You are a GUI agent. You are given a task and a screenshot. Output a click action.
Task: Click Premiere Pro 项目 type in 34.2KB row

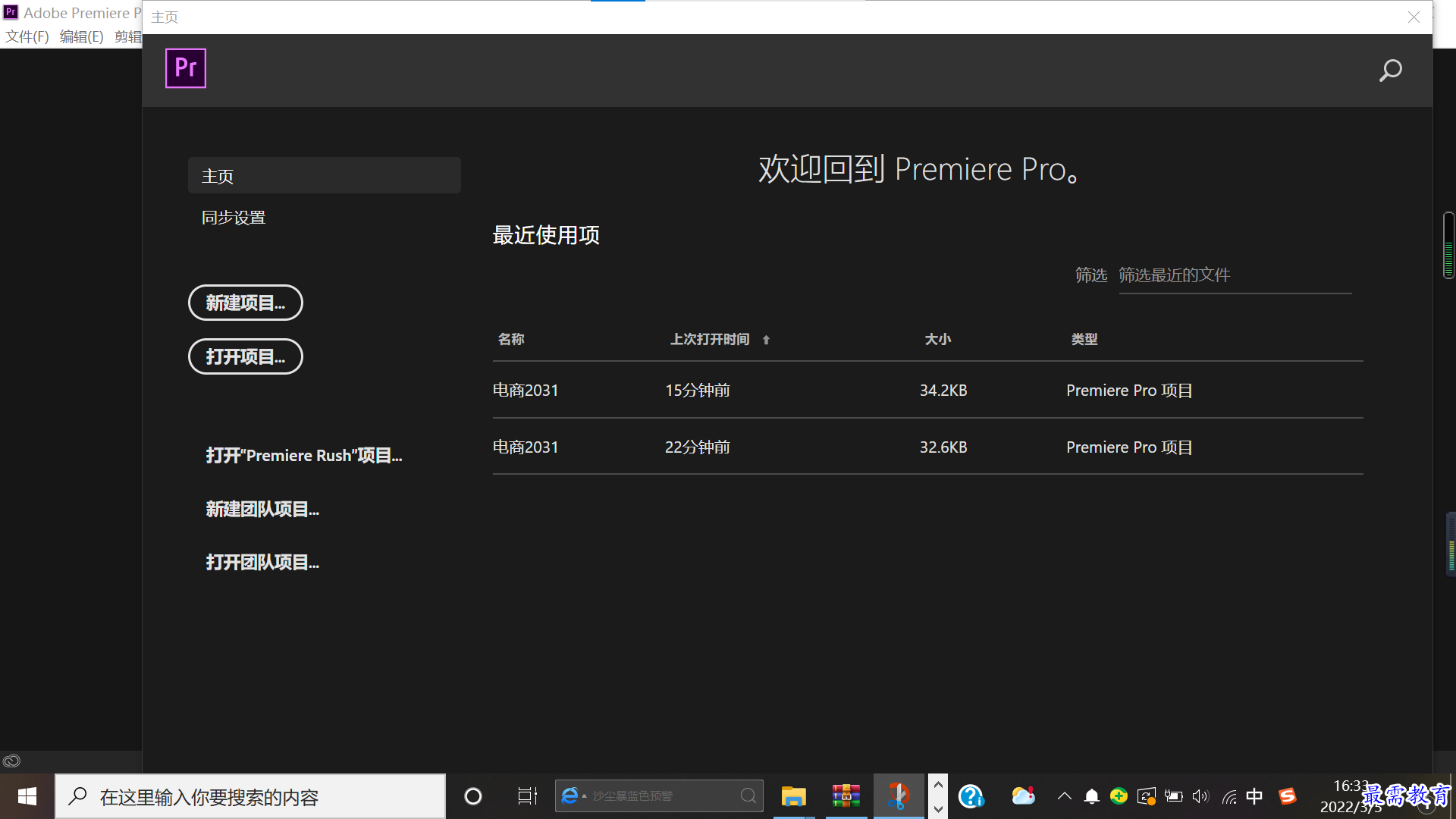click(1129, 390)
